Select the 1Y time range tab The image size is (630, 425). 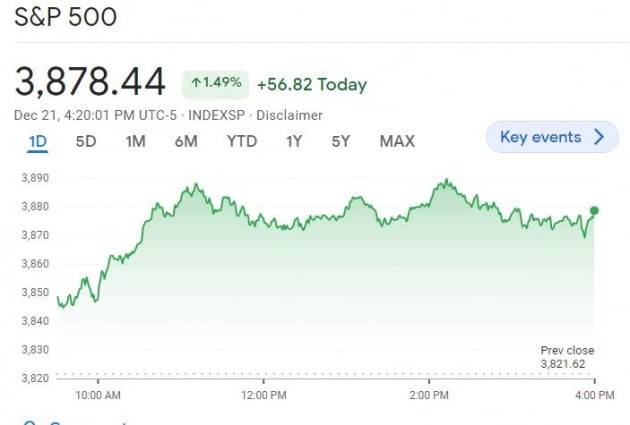click(x=293, y=141)
